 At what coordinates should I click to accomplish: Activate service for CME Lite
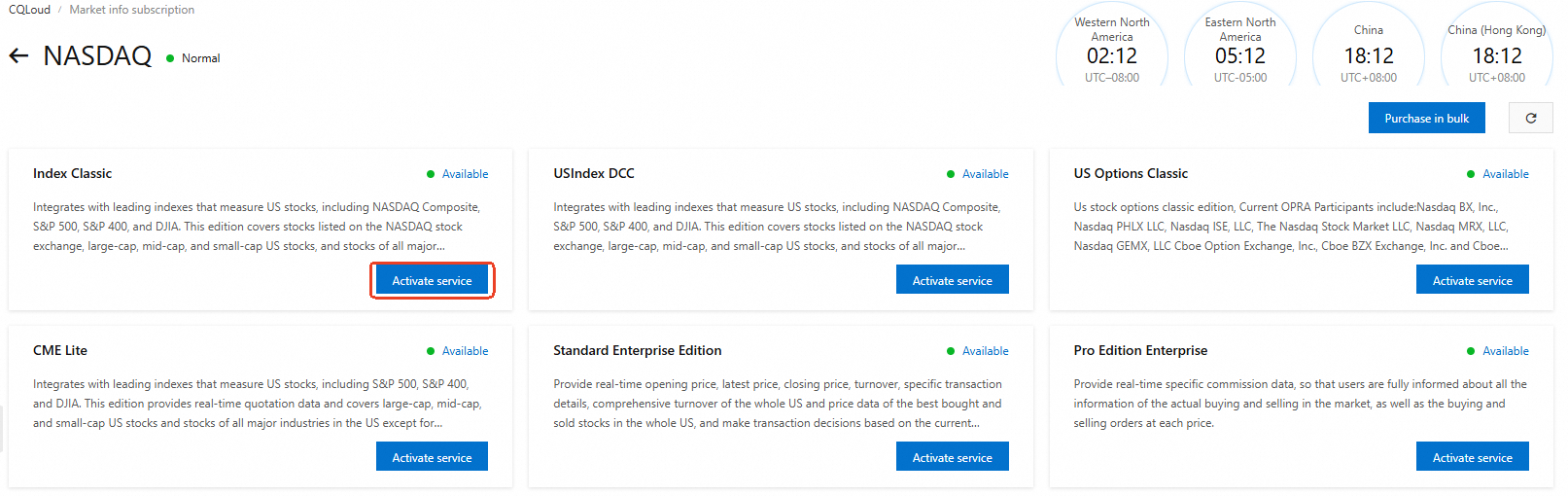point(432,457)
